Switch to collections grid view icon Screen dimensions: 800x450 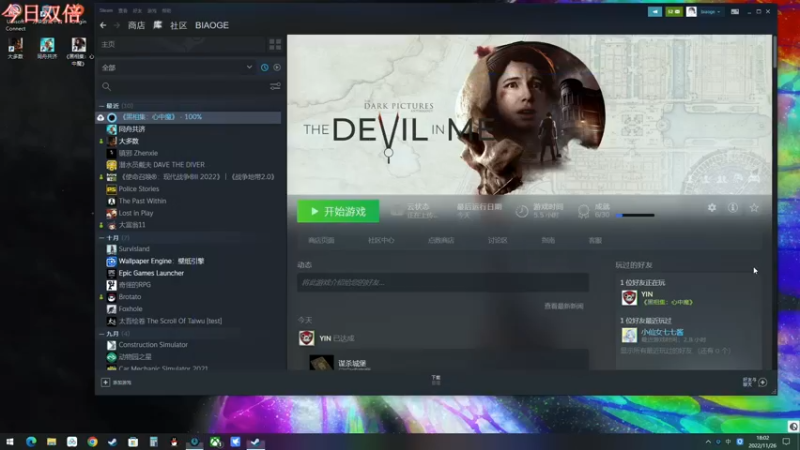point(275,44)
